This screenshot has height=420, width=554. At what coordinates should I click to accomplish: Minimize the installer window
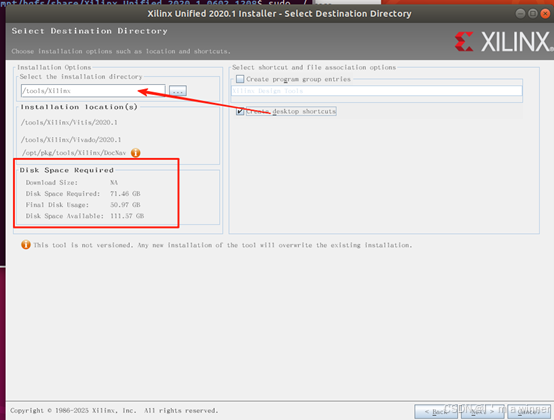[x=520, y=13]
